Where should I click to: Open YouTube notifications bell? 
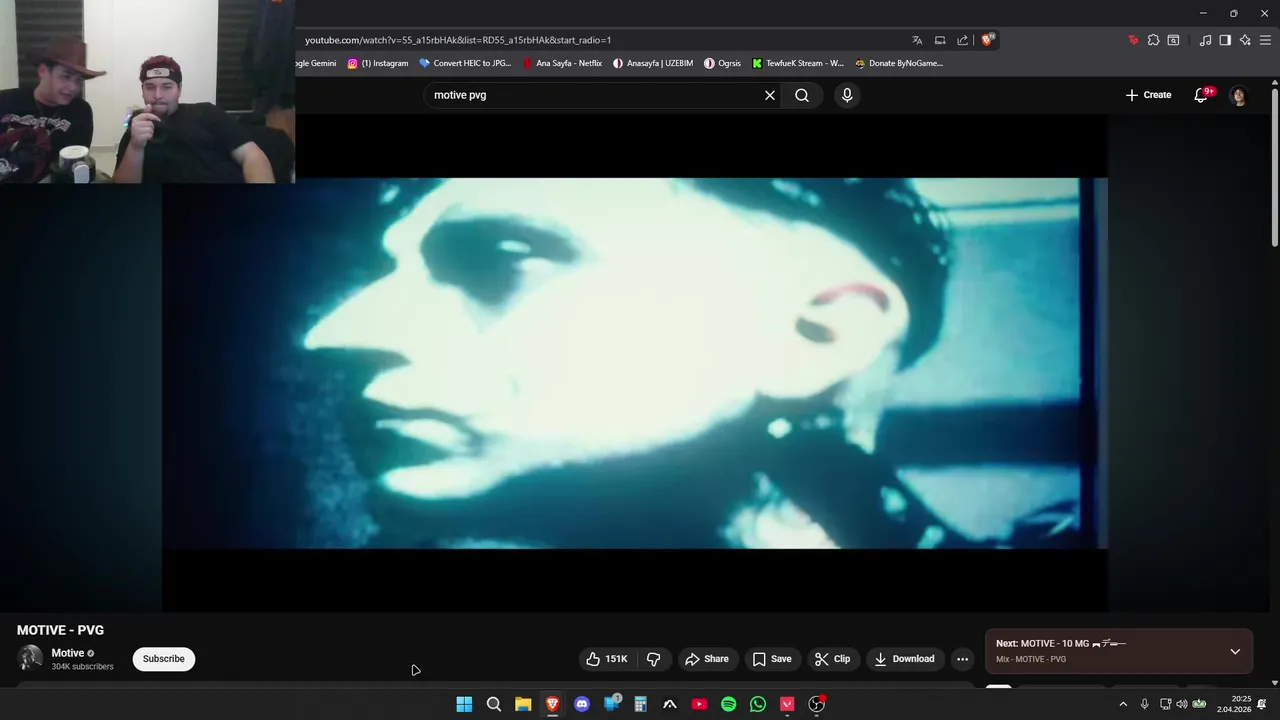click(x=1202, y=95)
